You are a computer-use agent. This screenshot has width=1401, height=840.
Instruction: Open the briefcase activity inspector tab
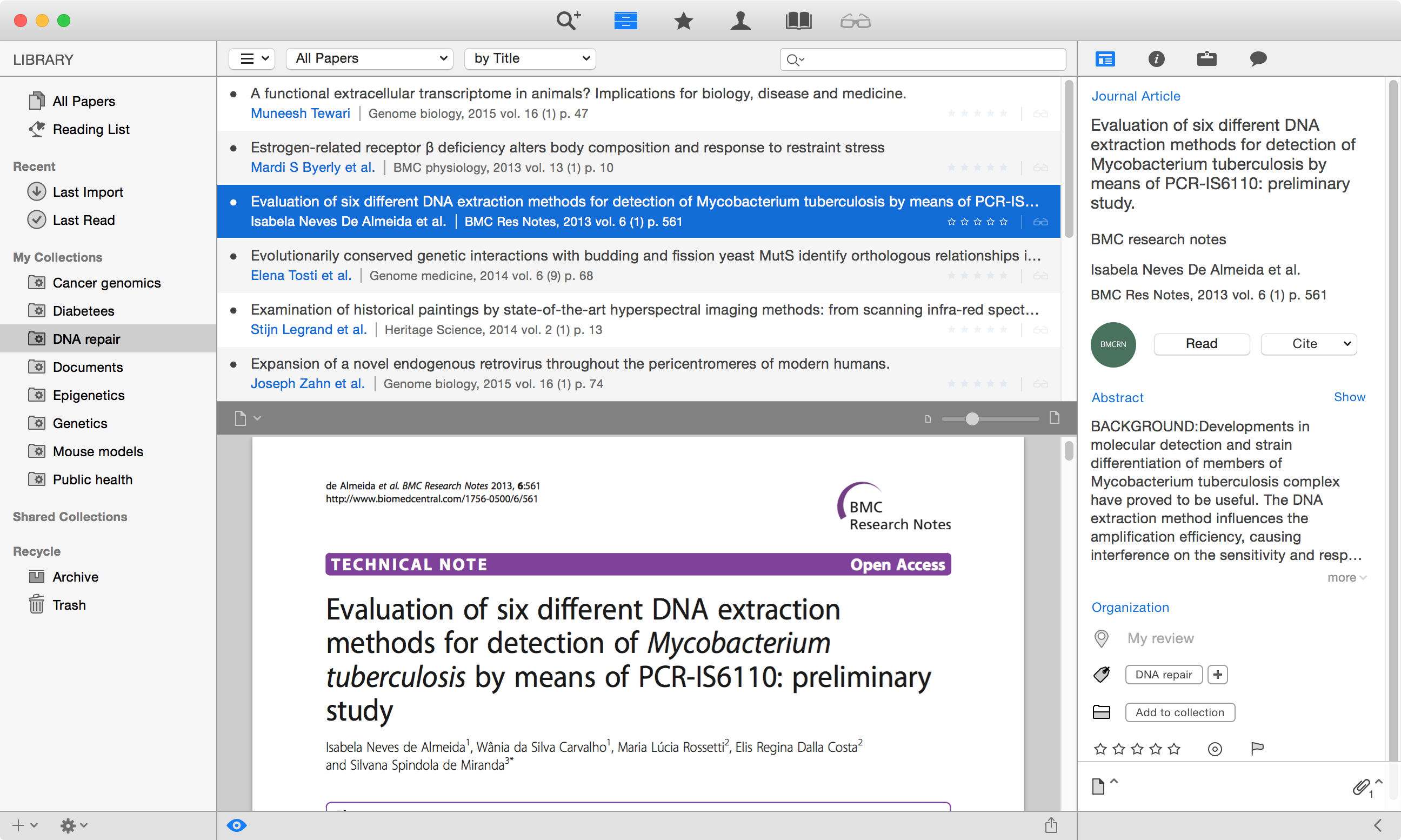tap(1206, 59)
